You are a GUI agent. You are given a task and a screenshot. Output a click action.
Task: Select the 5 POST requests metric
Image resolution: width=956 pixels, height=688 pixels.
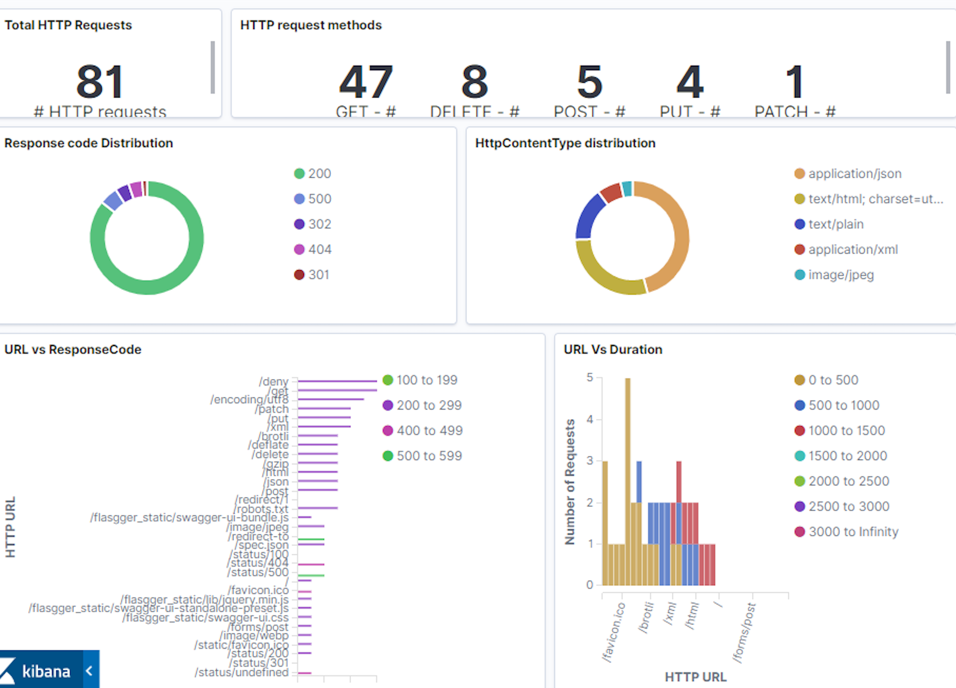pyautogui.click(x=590, y=82)
